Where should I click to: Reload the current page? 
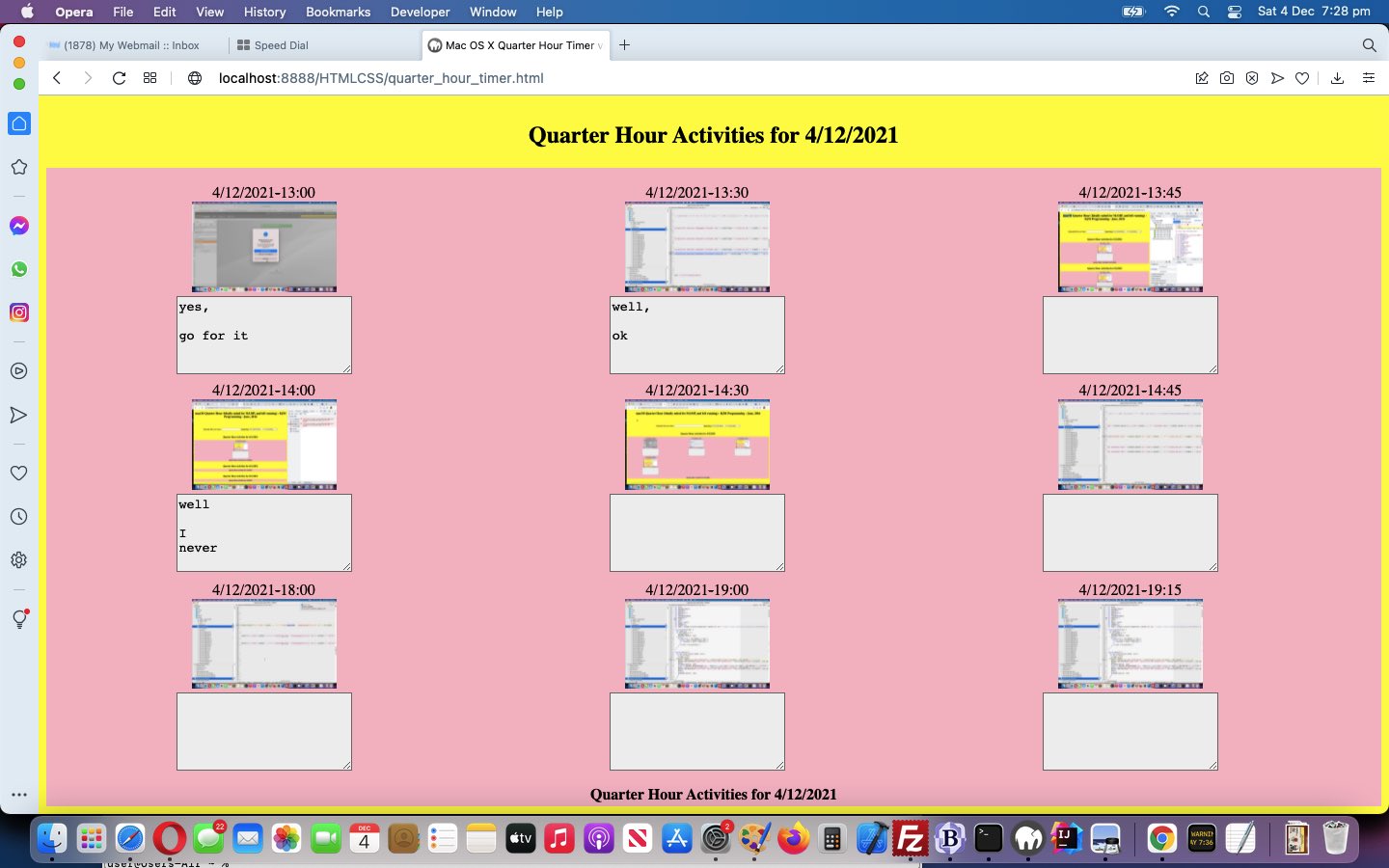[119, 78]
